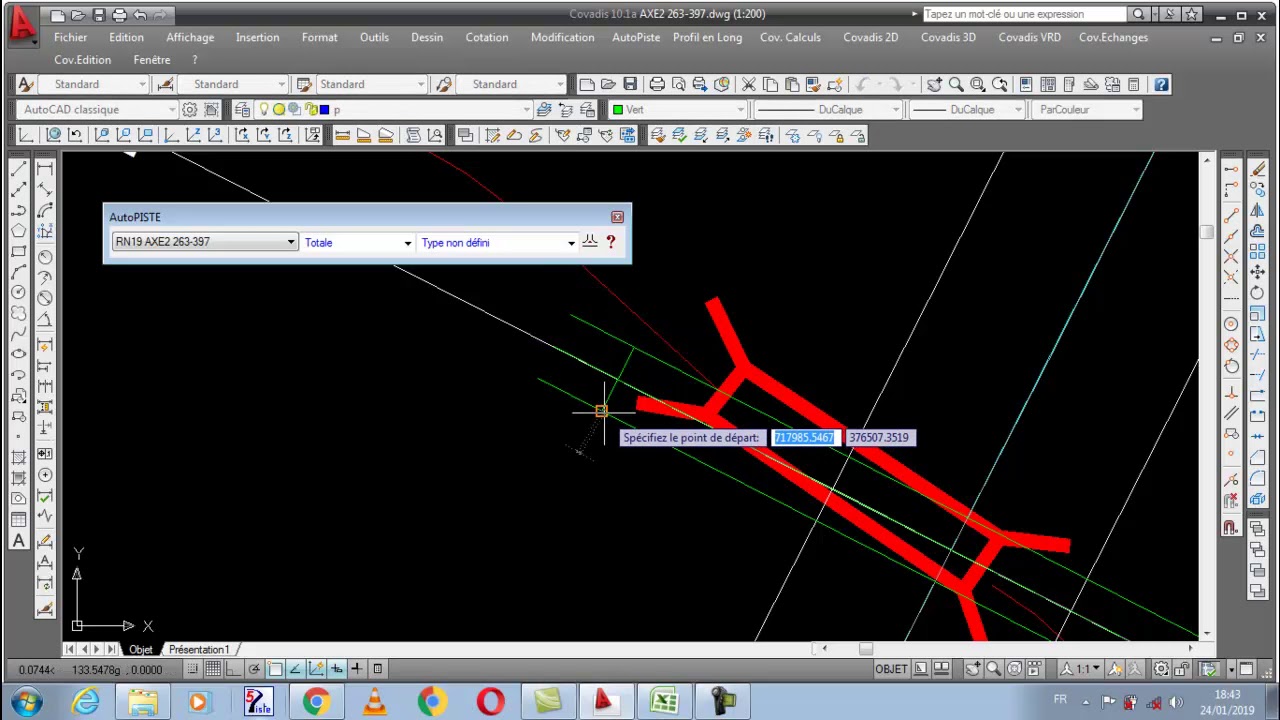
Task: Open AutoCAD help question mark icon
Action: (x=1161, y=84)
